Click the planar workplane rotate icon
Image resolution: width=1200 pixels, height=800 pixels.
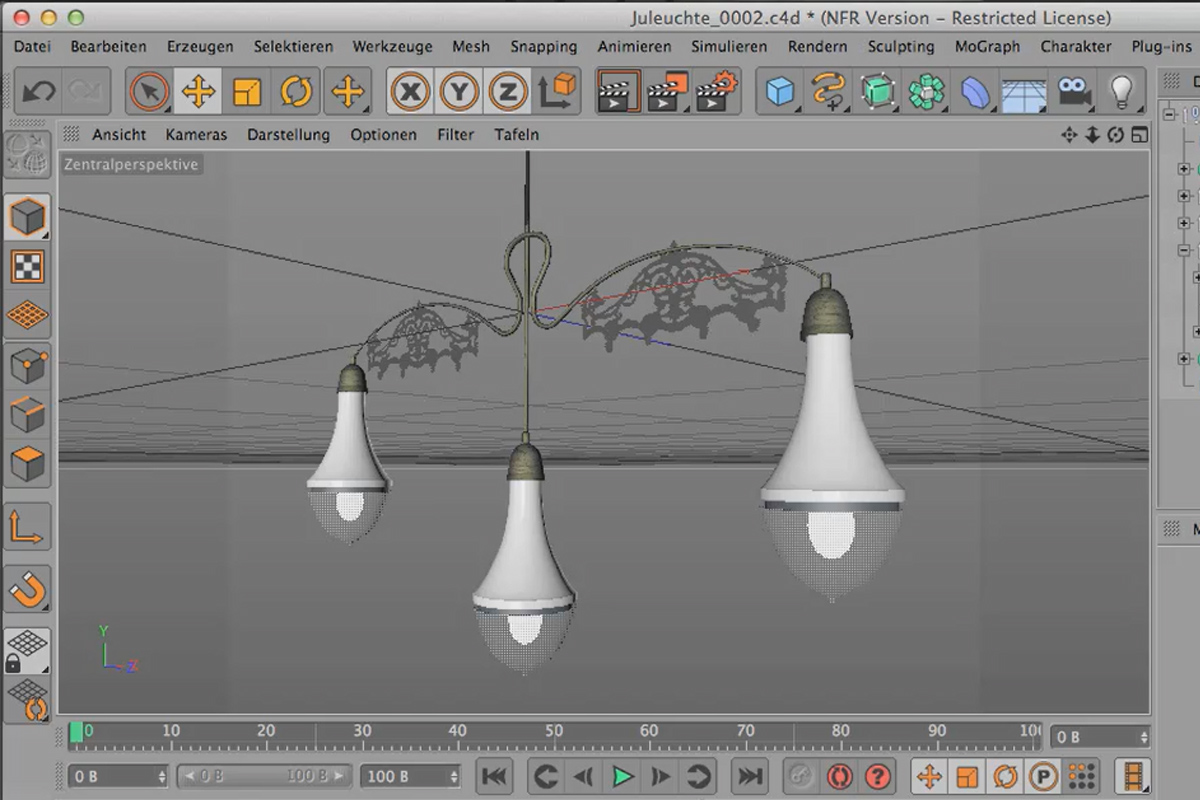click(x=27, y=699)
